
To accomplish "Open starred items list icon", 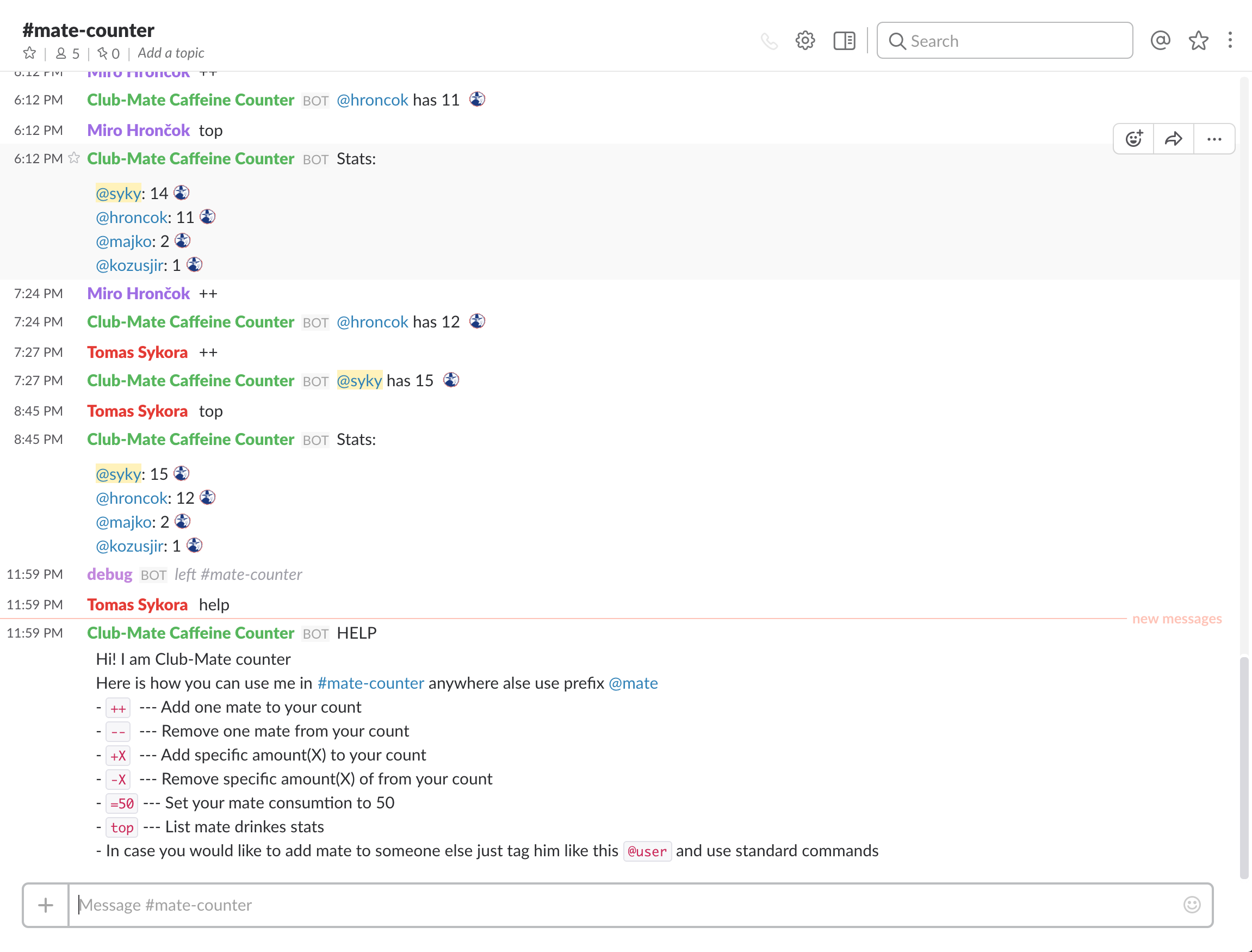I will [x=1198, y=41].
